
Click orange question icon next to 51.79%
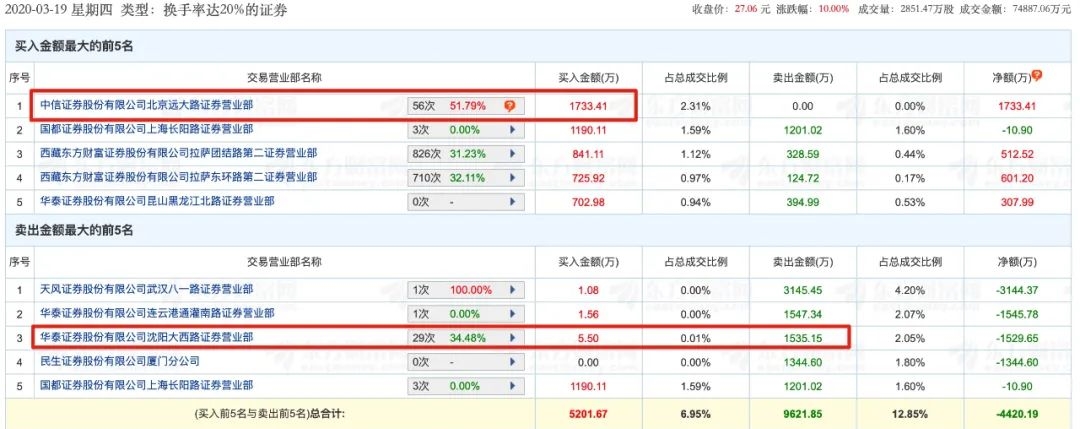(510, 107)
